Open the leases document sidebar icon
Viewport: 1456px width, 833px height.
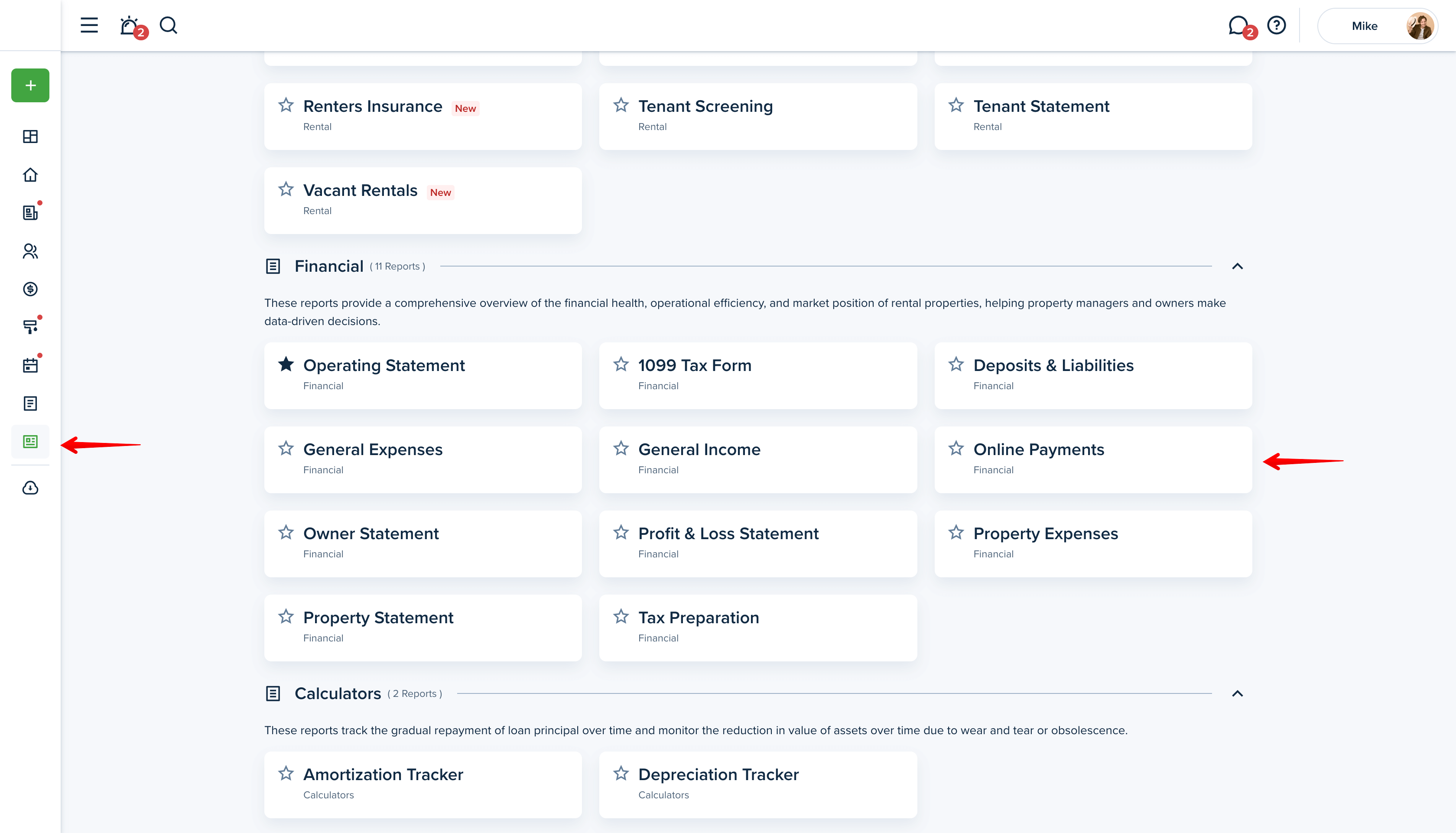click(x=30, y=212)
